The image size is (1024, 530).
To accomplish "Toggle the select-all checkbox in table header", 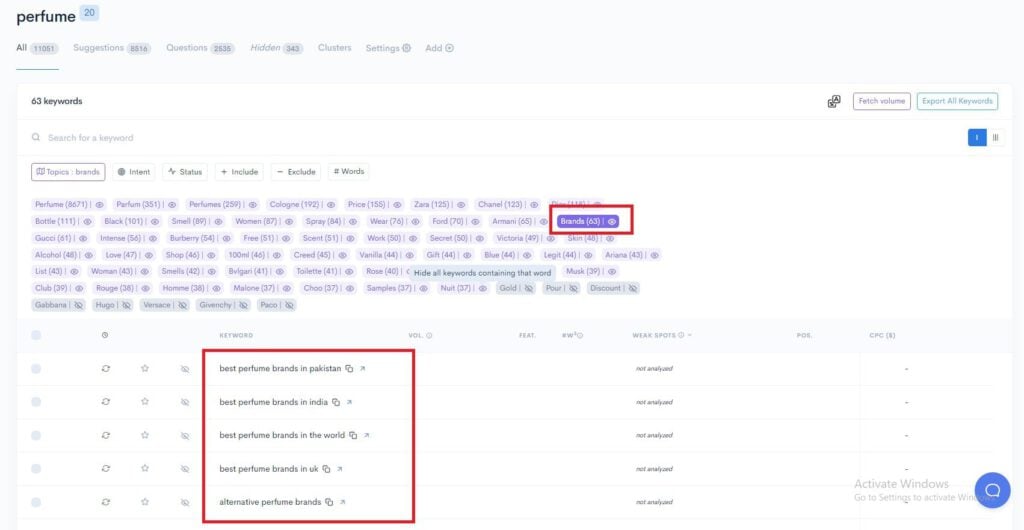I will (36, 335).
